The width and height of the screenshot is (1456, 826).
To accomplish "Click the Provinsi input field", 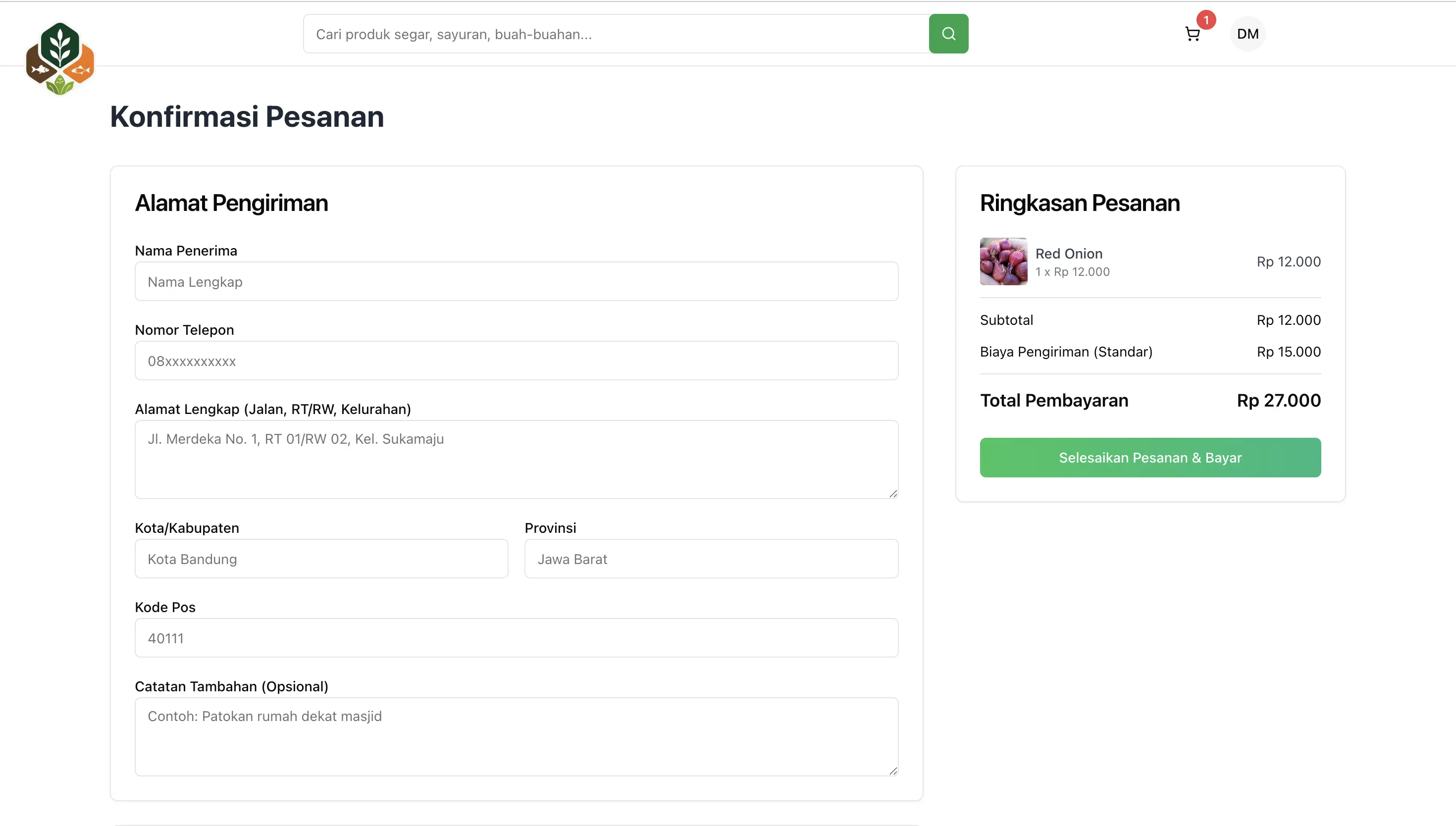I will (x=711, y=559).
